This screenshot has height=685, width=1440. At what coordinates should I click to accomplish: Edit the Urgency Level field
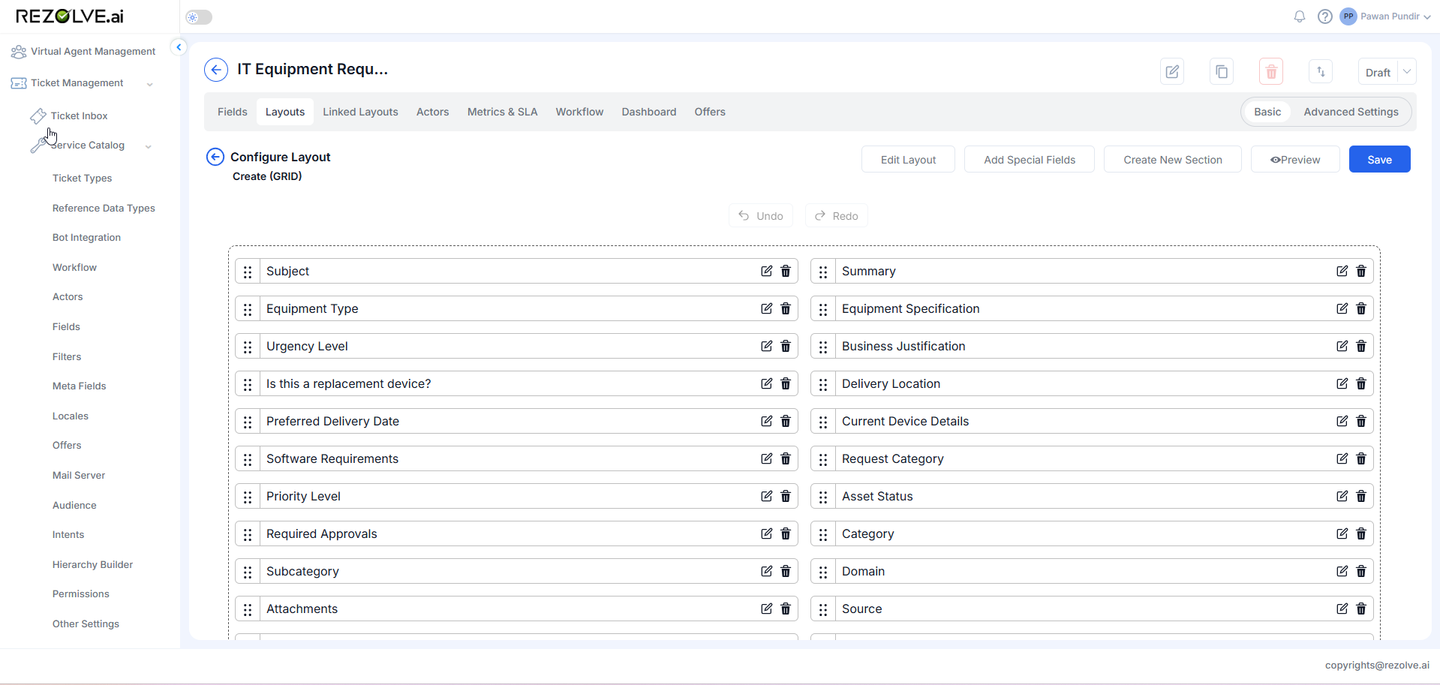766,346
